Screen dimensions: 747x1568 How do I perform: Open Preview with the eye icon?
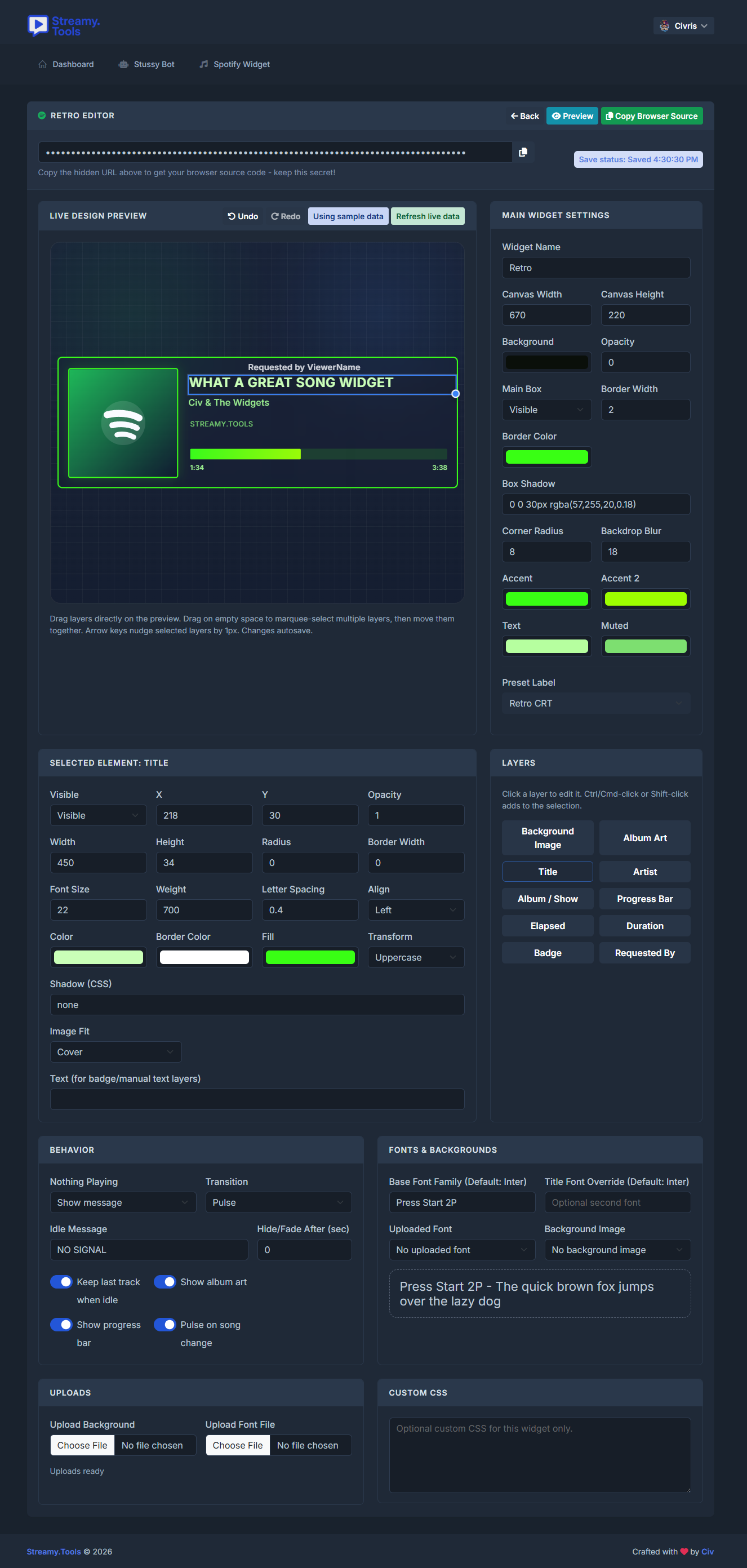click(572, 116)
